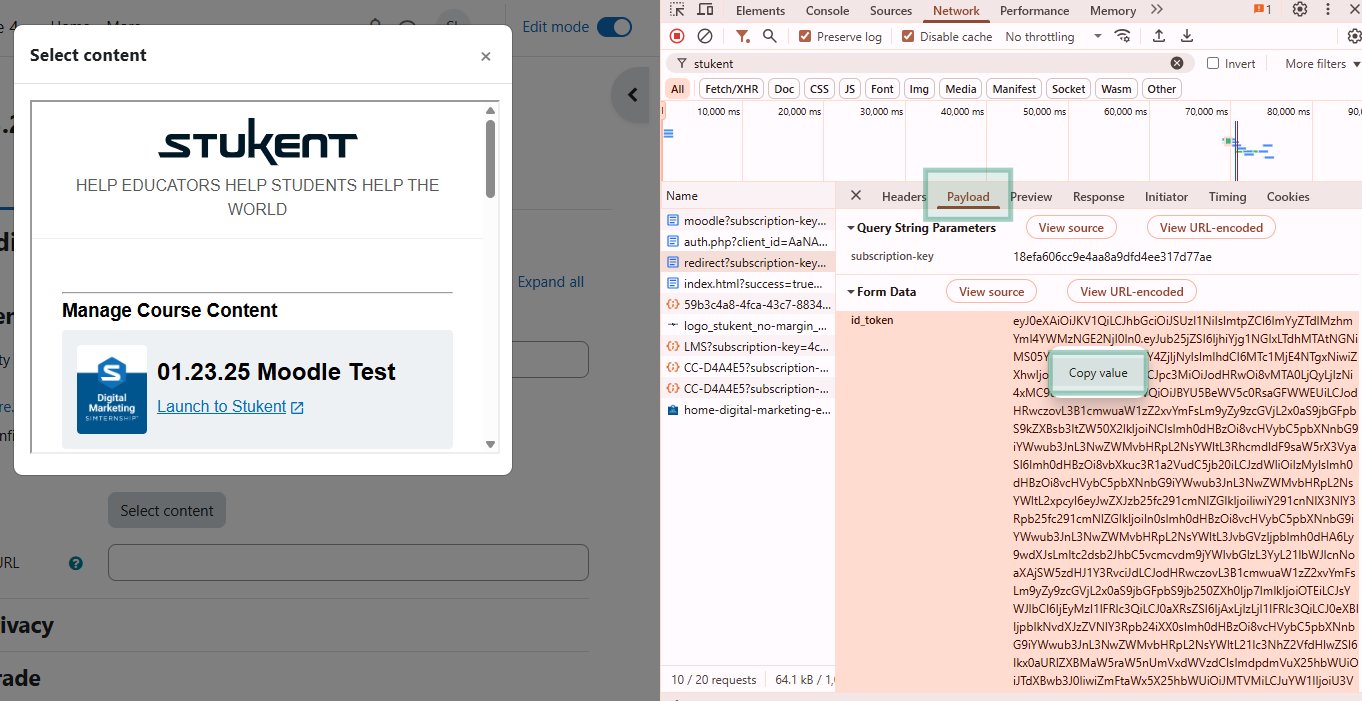1362x701 pixels.
Task: Filter requests by CSS type
Action: (x=820, y=89)
